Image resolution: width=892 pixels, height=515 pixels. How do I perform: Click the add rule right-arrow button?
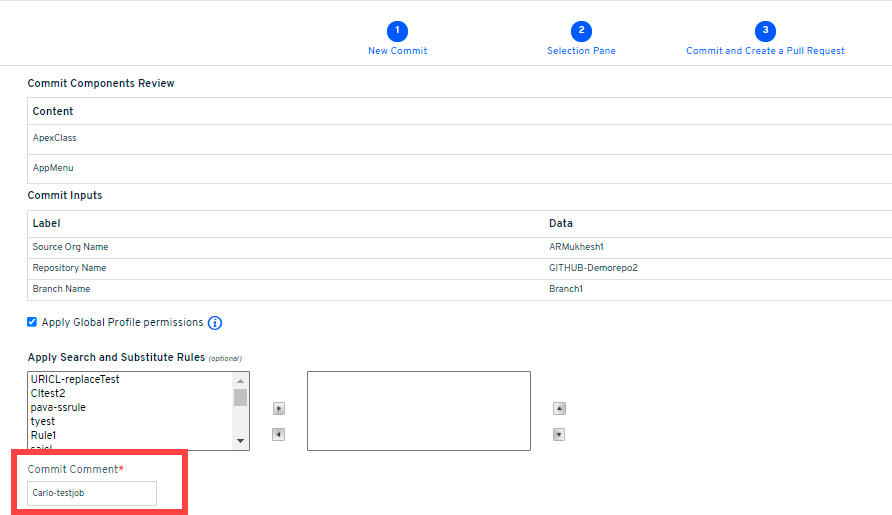[x=279, y=408]
